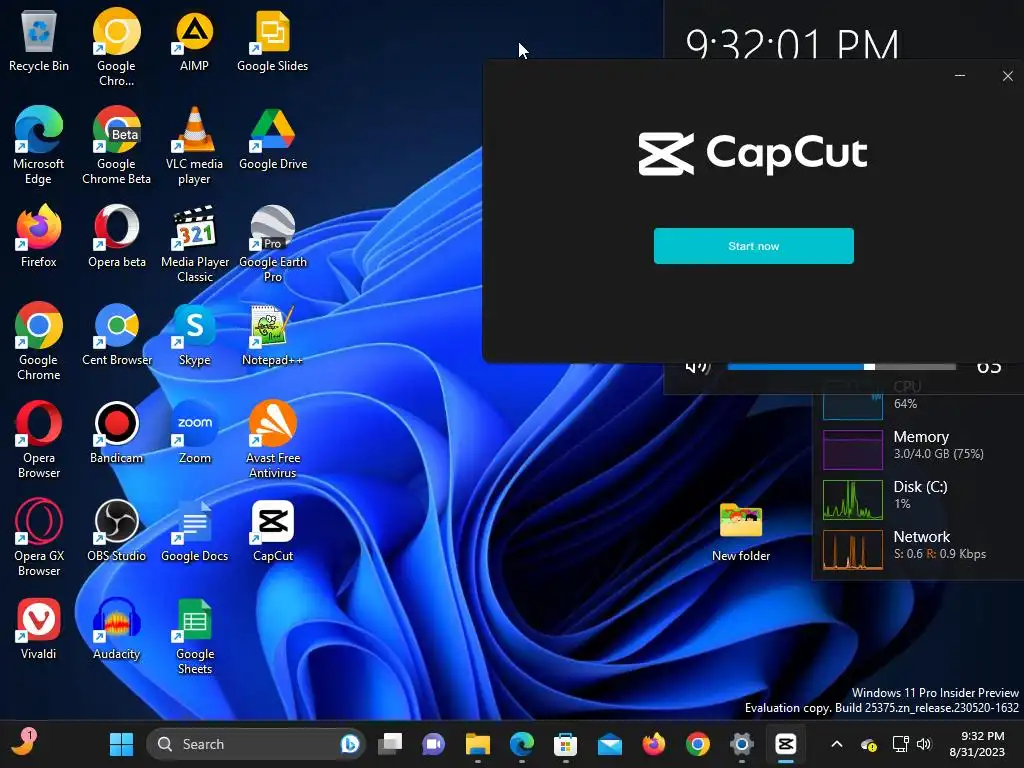The image size is (1024, 768).
Task: Select the Skype desktop shortcut
Action: click(194, 334)
